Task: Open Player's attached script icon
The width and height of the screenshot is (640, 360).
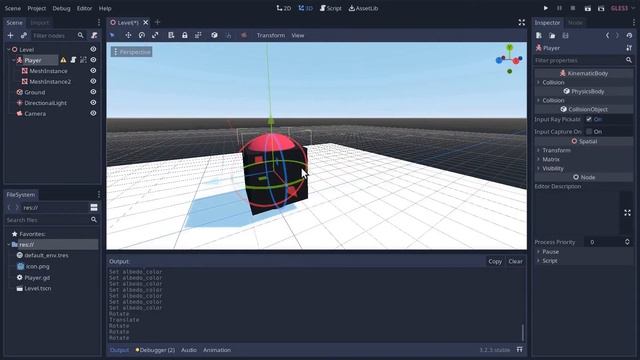Action: pos(73,60)
